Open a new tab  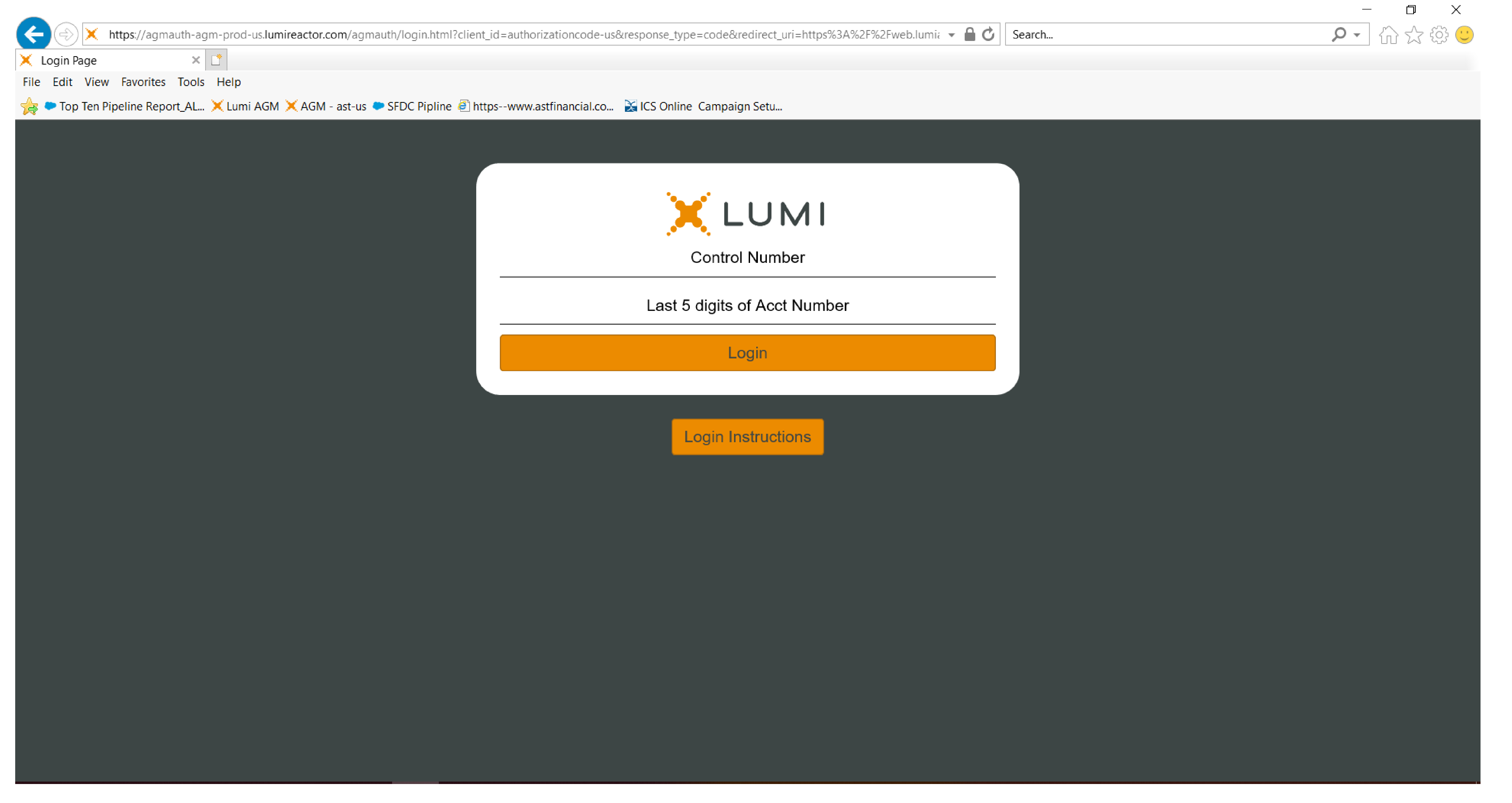coord(217,60)
